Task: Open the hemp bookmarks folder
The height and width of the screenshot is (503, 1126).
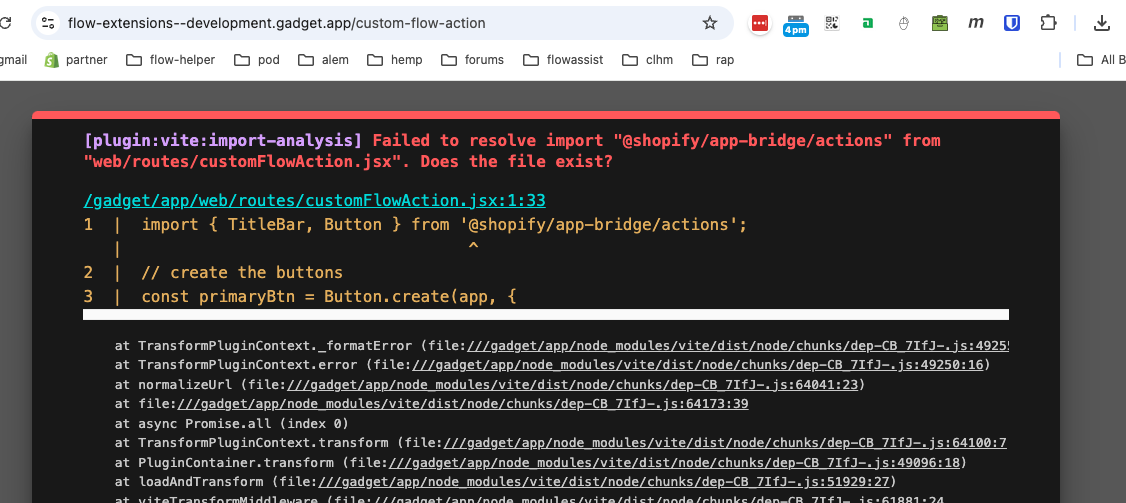Action: (x=394, y=60)
